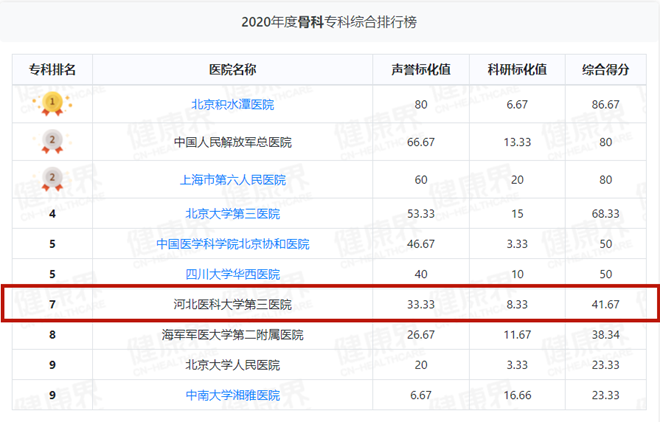Click the gold rank 1 medal icon
660x422 pixels.
coord(52,104)
